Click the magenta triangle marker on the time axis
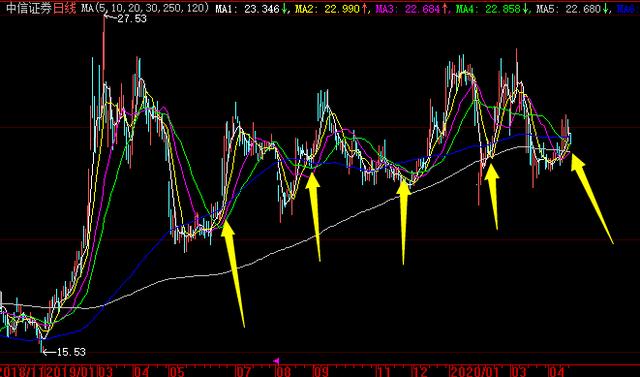Viewport: 640px width, 377px height. (276, 361)
